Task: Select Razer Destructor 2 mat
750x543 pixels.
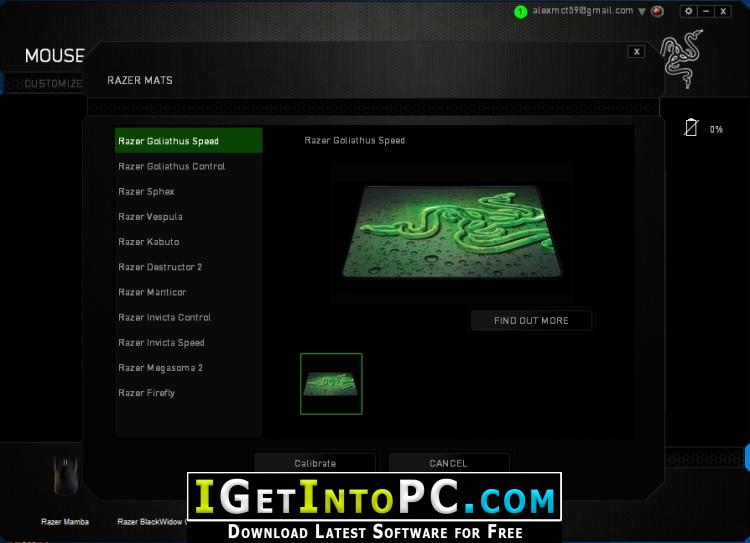Action: coord(188,267)
